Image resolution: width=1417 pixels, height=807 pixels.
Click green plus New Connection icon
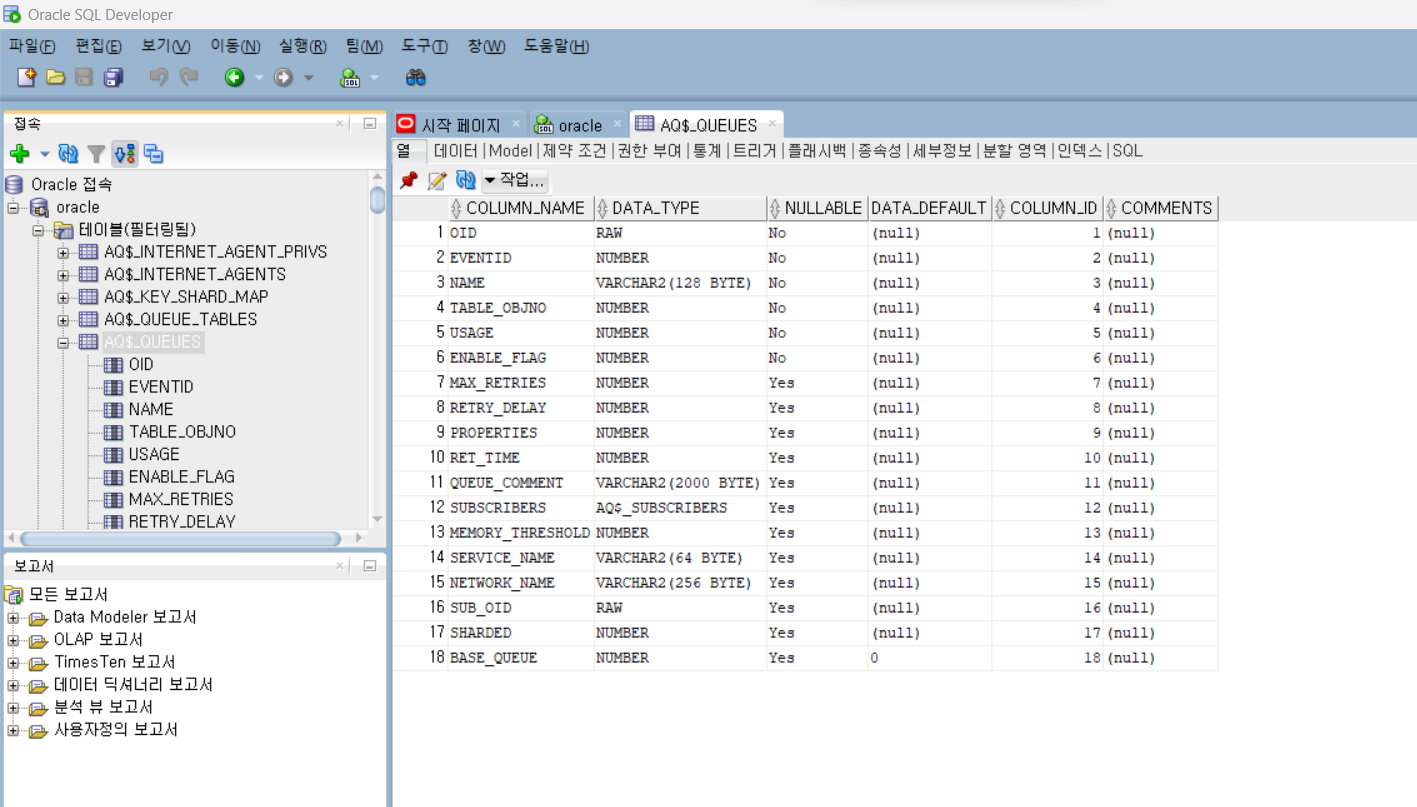[x=20, y=154]
